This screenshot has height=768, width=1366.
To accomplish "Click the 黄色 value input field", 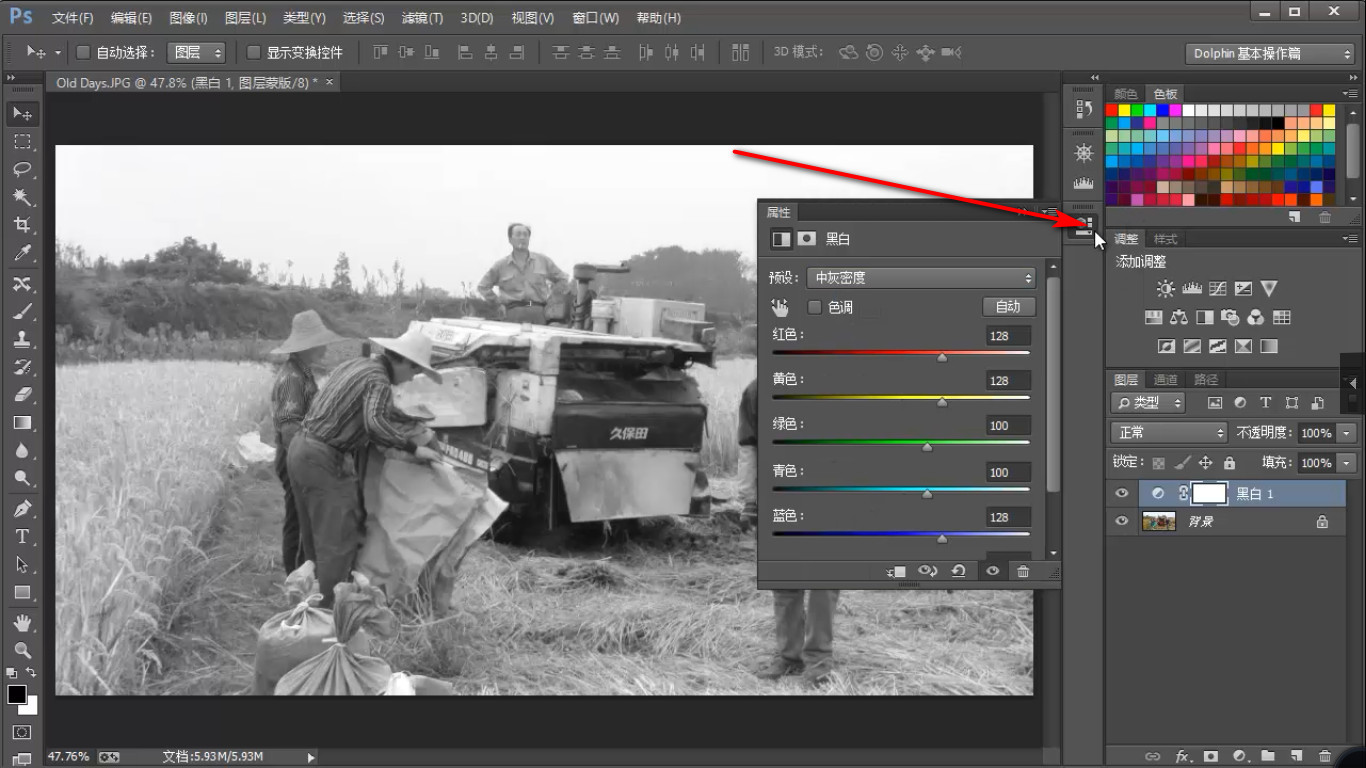I will pos(1008,381).
